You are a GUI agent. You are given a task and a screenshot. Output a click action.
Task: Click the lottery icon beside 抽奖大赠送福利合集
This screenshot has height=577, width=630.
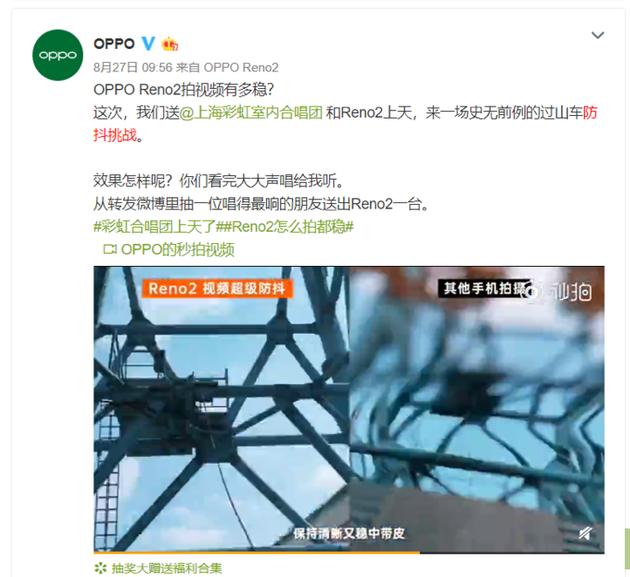100,568
